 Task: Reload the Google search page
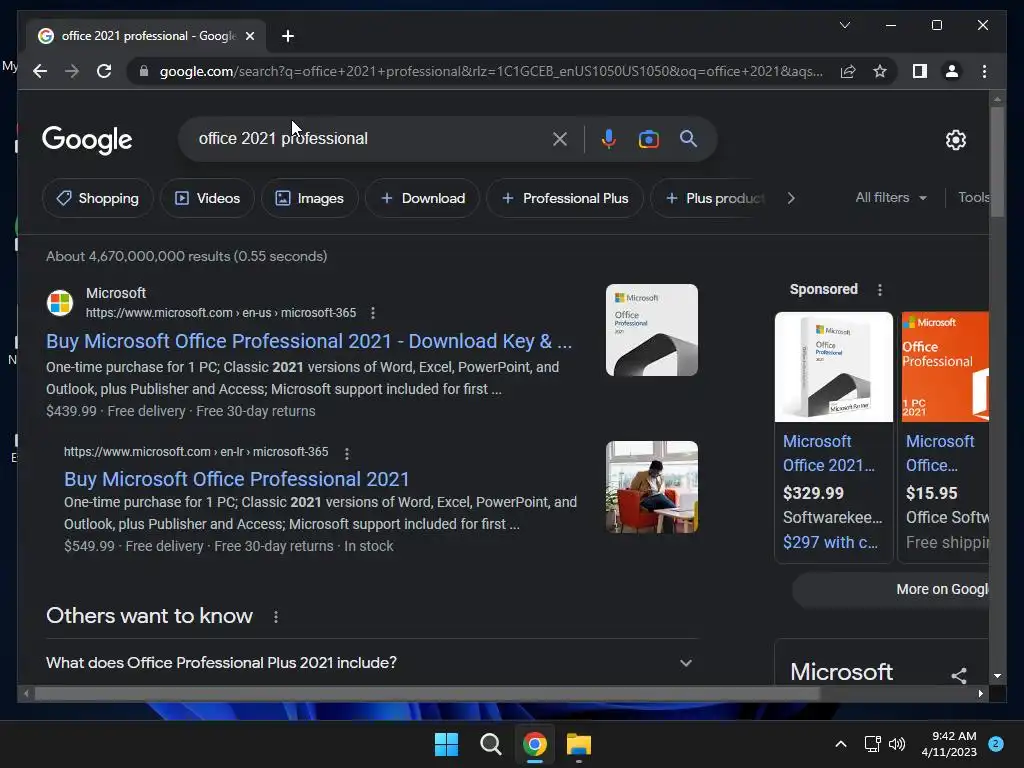pos(104,71)
